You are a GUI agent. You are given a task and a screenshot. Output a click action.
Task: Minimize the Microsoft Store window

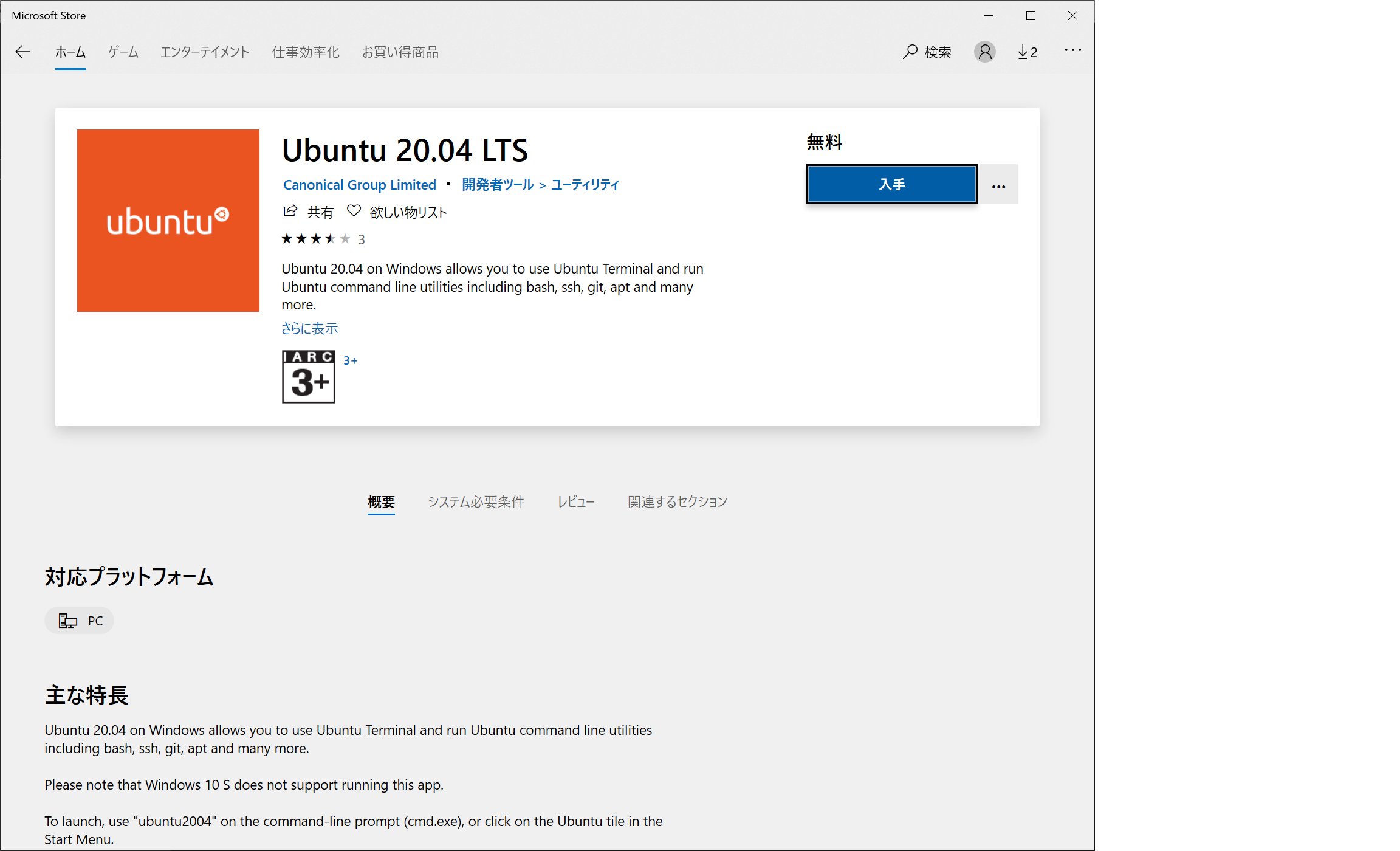click(989, 16)
